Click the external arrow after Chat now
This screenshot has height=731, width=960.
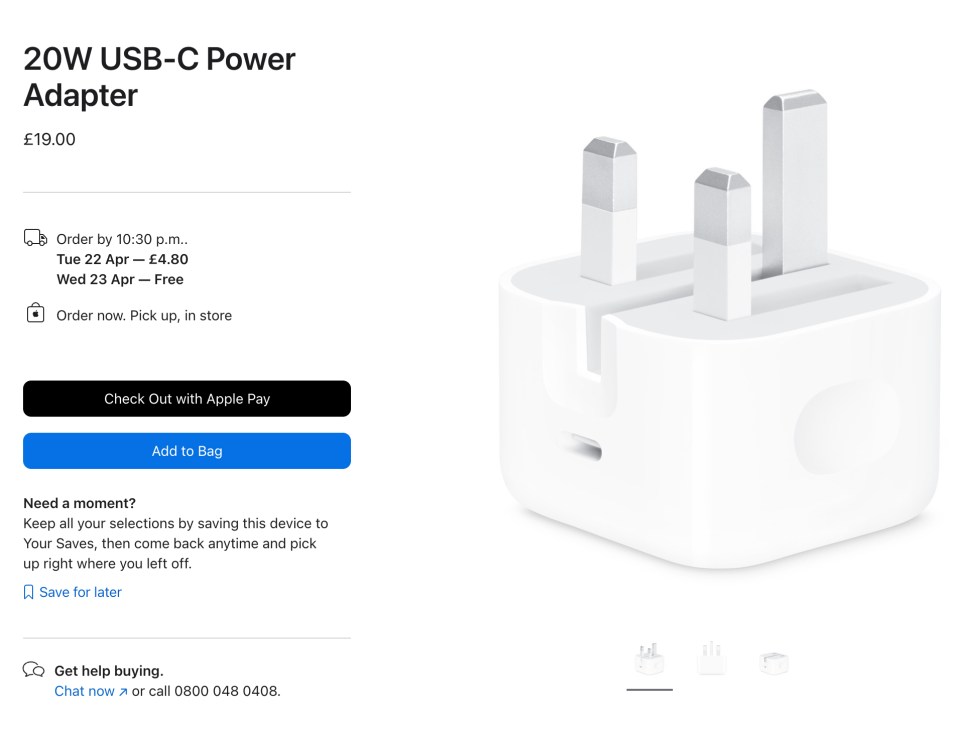pyautogui.click(x=123, y=692)
